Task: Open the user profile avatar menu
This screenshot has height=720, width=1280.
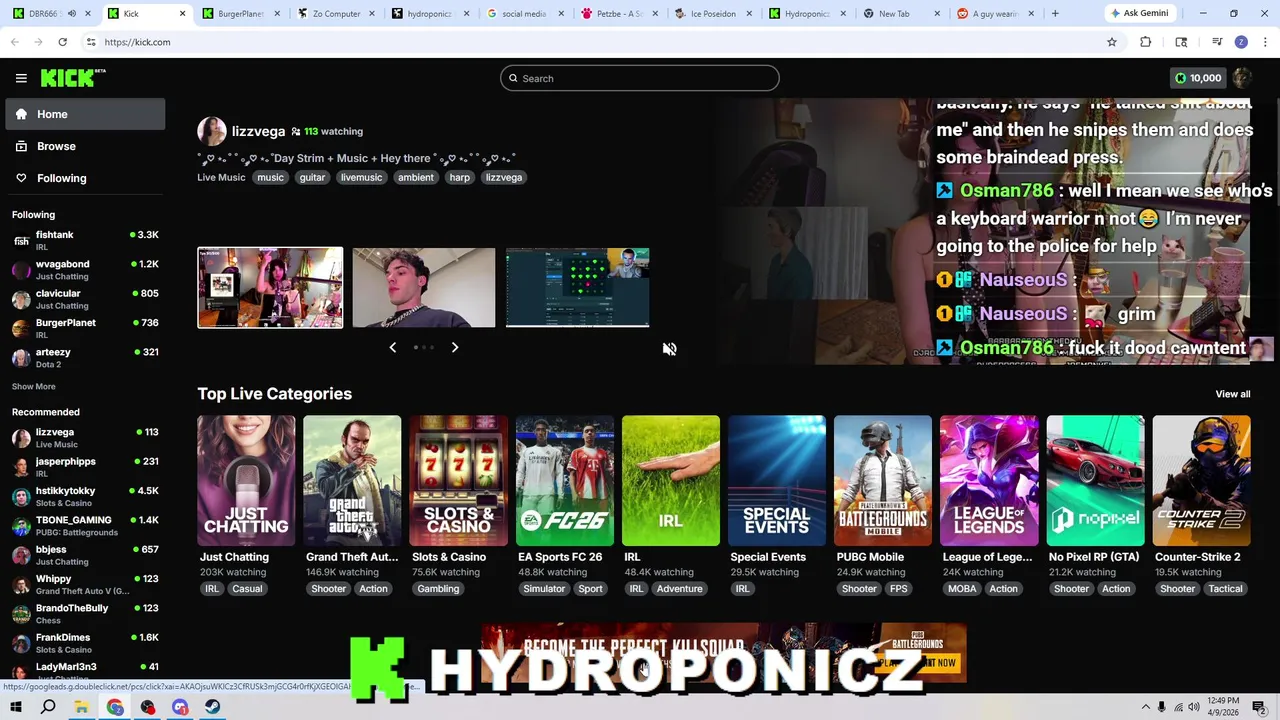Action: point(1242,78)
